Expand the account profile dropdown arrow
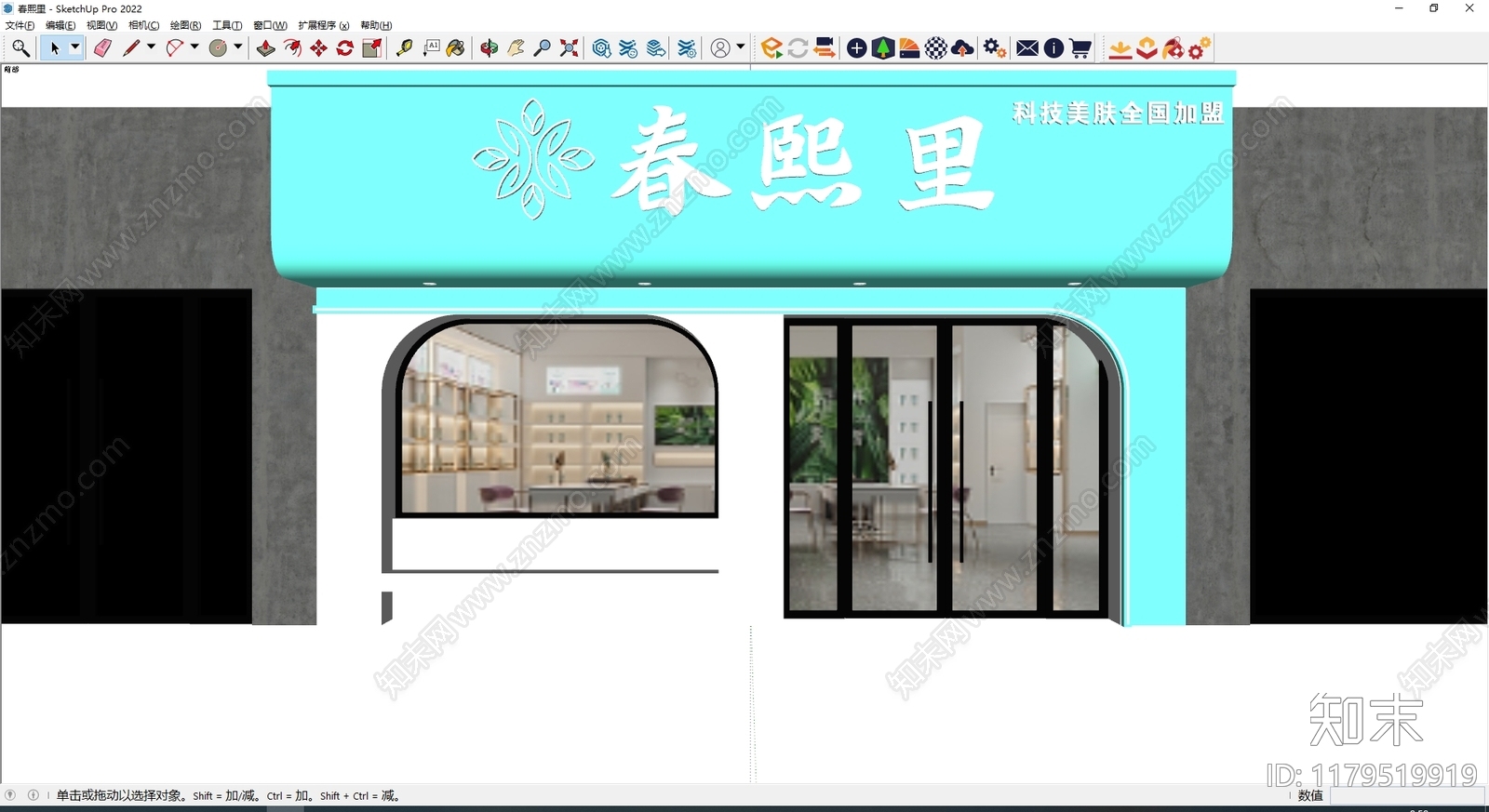 click(x=741, y=47)
